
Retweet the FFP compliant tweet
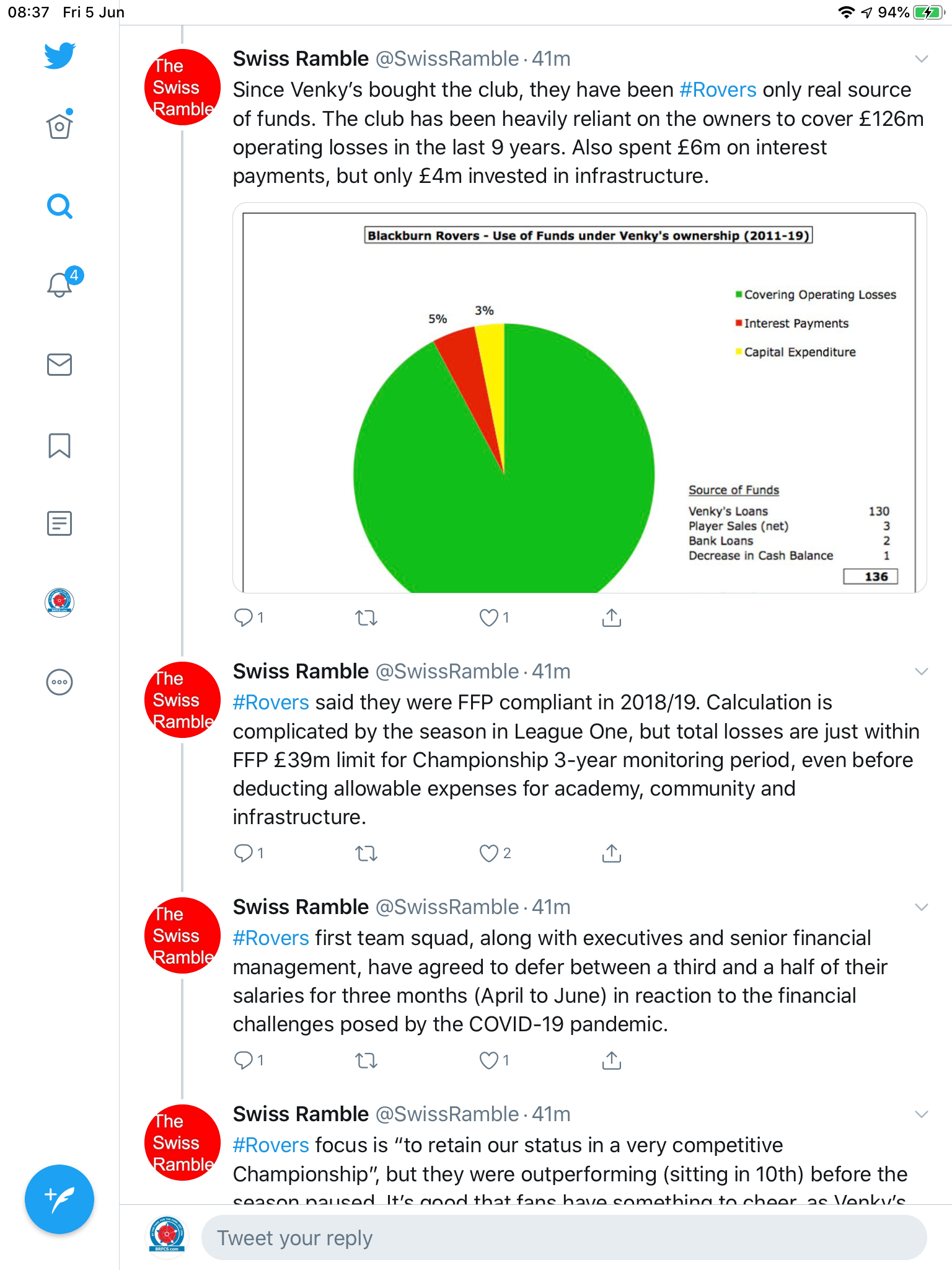click(366, 854)
